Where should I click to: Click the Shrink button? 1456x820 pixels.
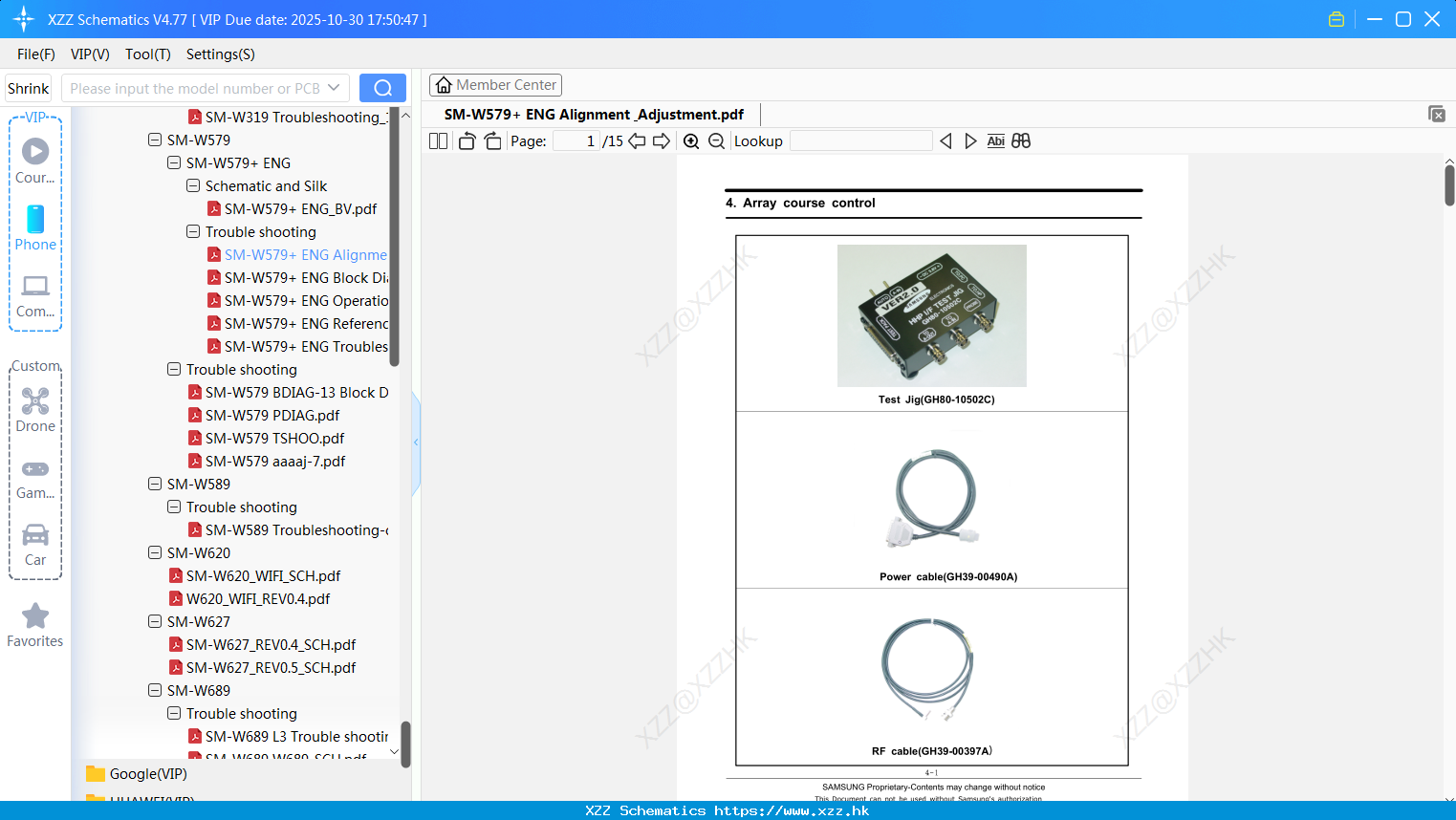click(x=28, y=88)
